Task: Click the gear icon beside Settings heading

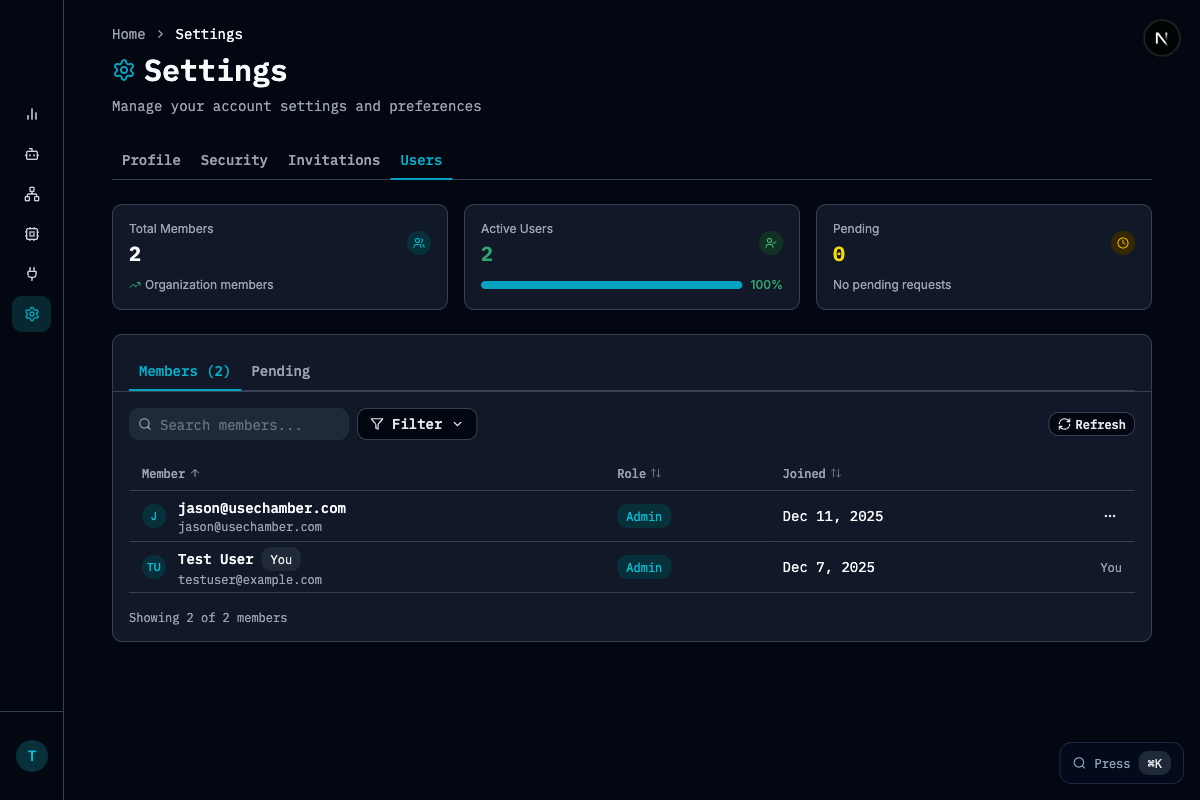Action: (124, 70)
